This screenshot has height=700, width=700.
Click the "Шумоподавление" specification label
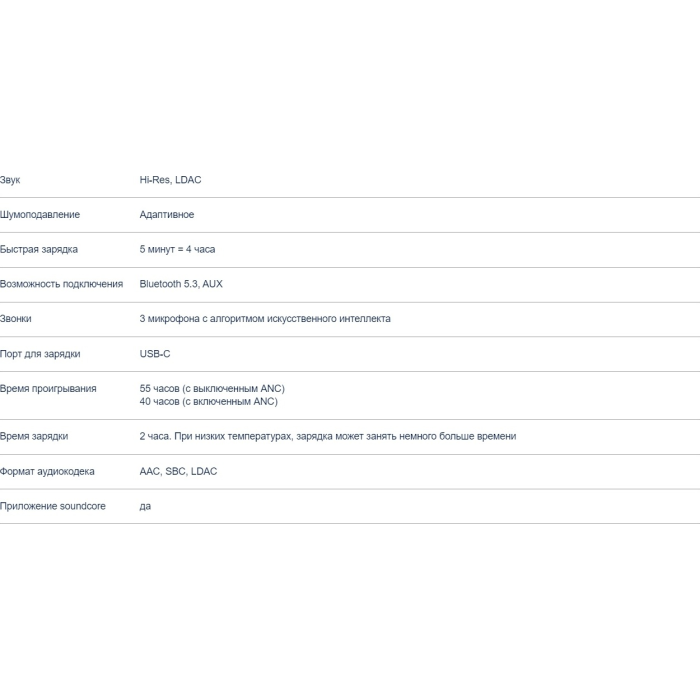click(40, 215)
